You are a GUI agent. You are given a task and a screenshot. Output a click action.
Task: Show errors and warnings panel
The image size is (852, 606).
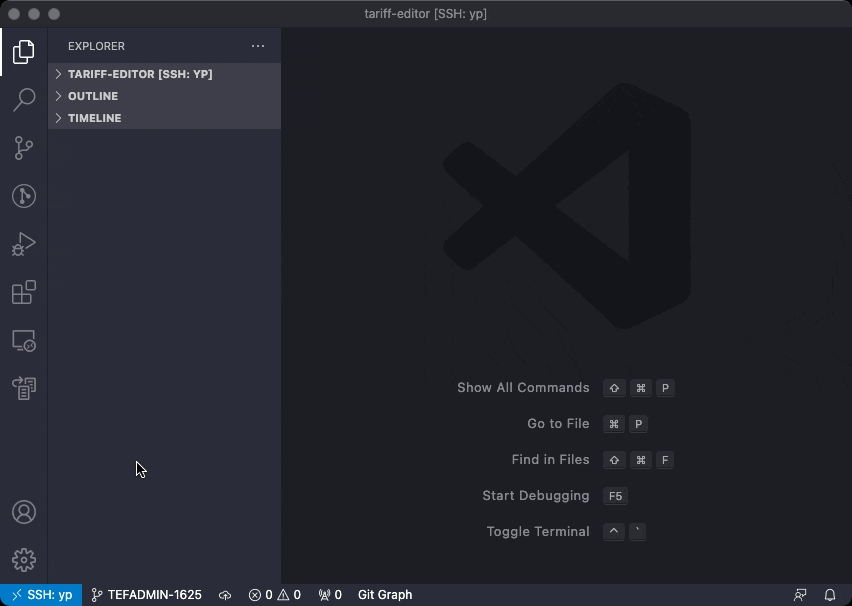coord(273,594)
